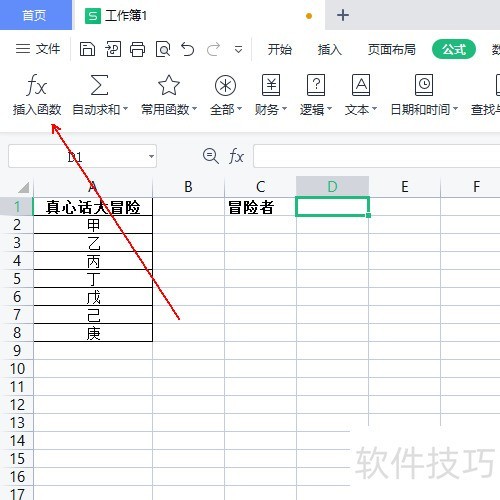
Task: Add a new tab with plus button
Action: [x=343, y=15]
